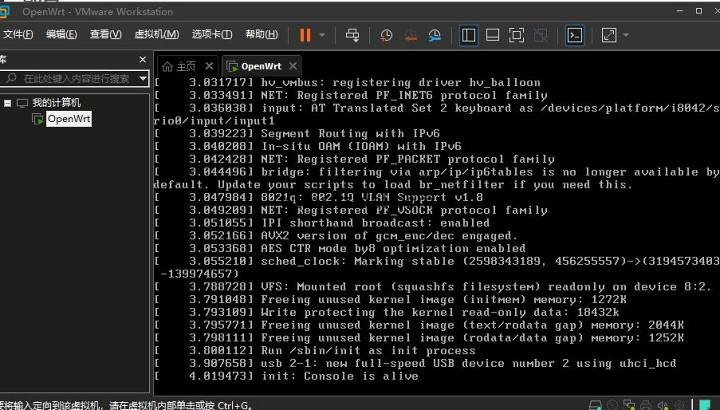Click the stretch guest display icon
The image size is (720, 410).
pyautogui.click(x=609, y=35)
